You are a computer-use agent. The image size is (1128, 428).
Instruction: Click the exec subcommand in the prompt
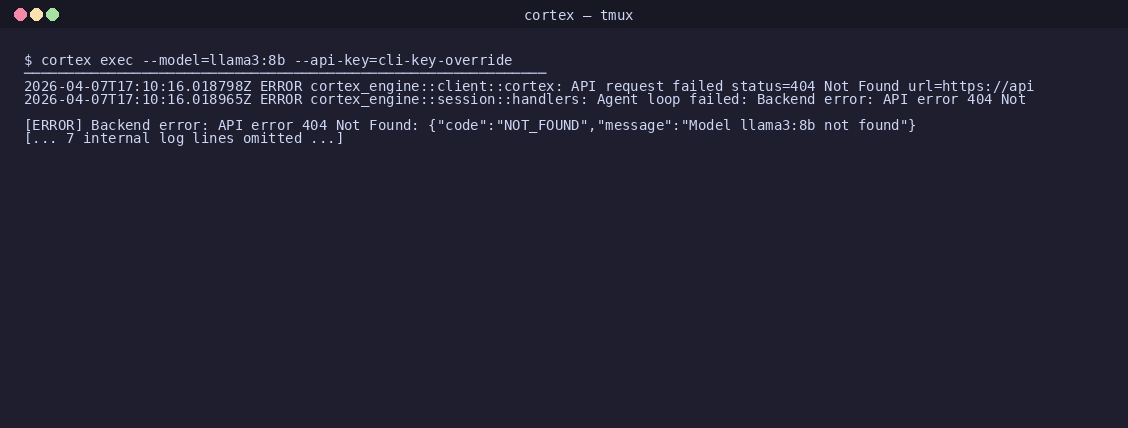[117, 60]
